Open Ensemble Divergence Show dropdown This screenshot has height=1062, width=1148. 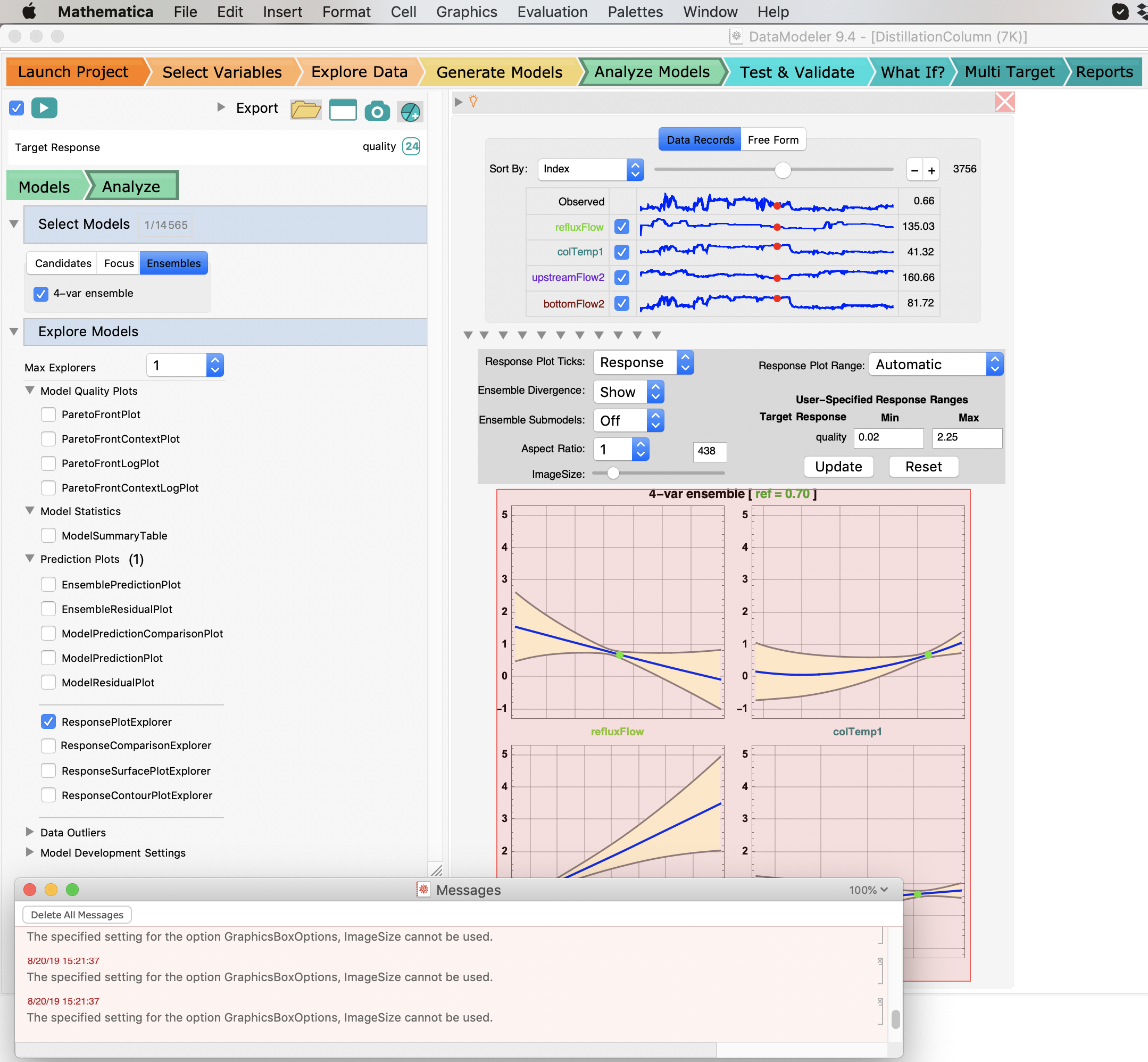point(628,392)
